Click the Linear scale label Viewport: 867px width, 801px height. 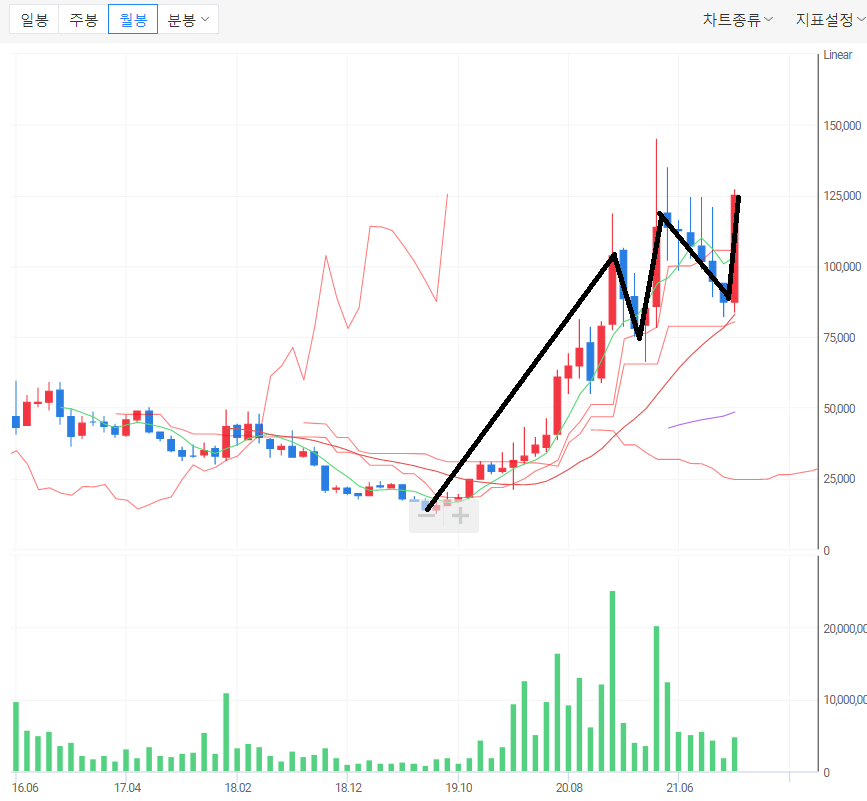click(x=838, y=55)
